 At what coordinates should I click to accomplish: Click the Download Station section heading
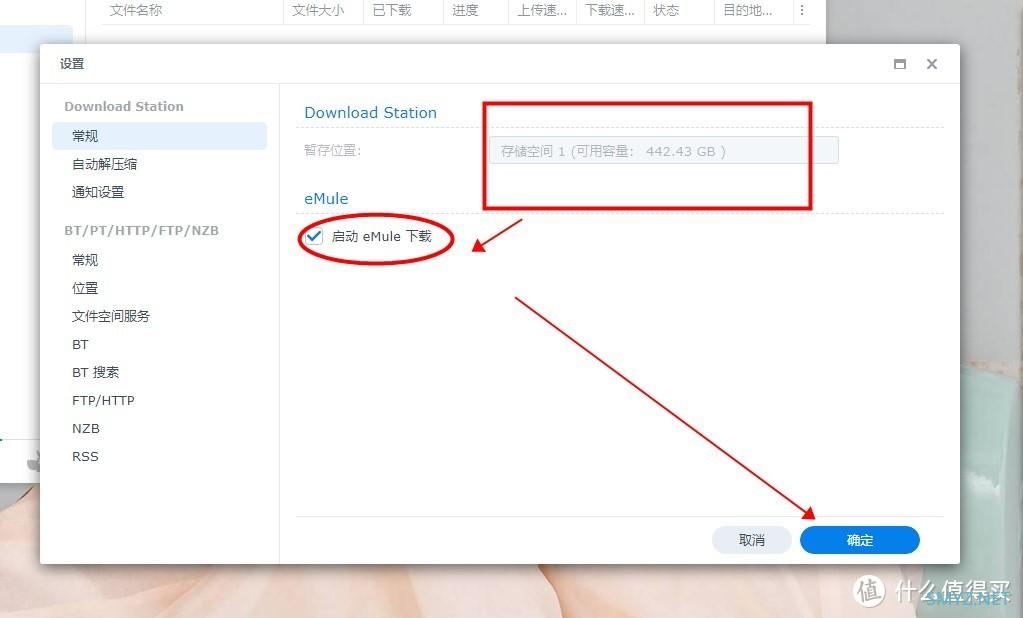point(370,112)
